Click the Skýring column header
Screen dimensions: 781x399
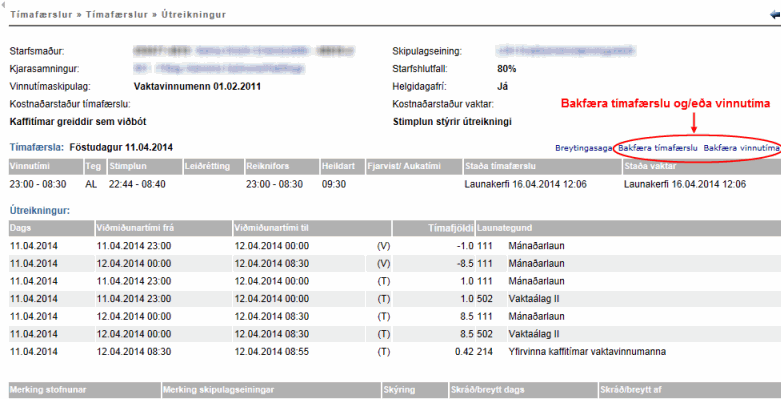[415, 390]
